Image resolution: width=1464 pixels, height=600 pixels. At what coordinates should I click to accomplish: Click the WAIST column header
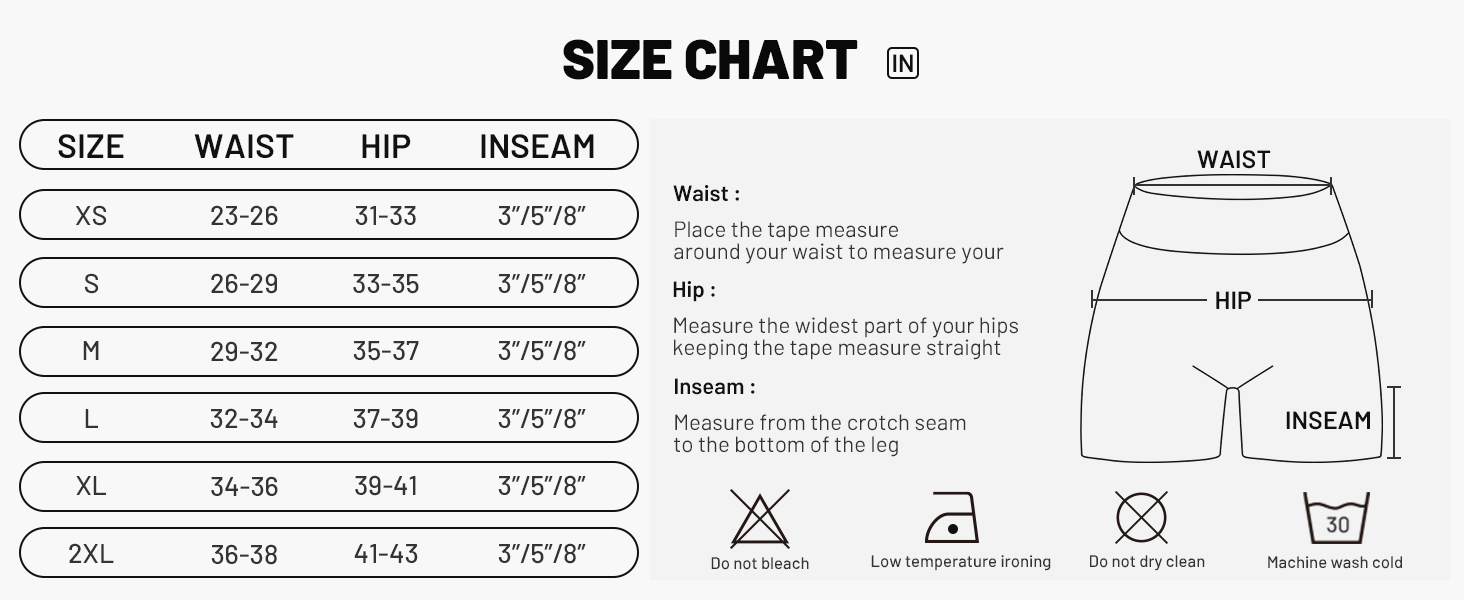(244, 146)
